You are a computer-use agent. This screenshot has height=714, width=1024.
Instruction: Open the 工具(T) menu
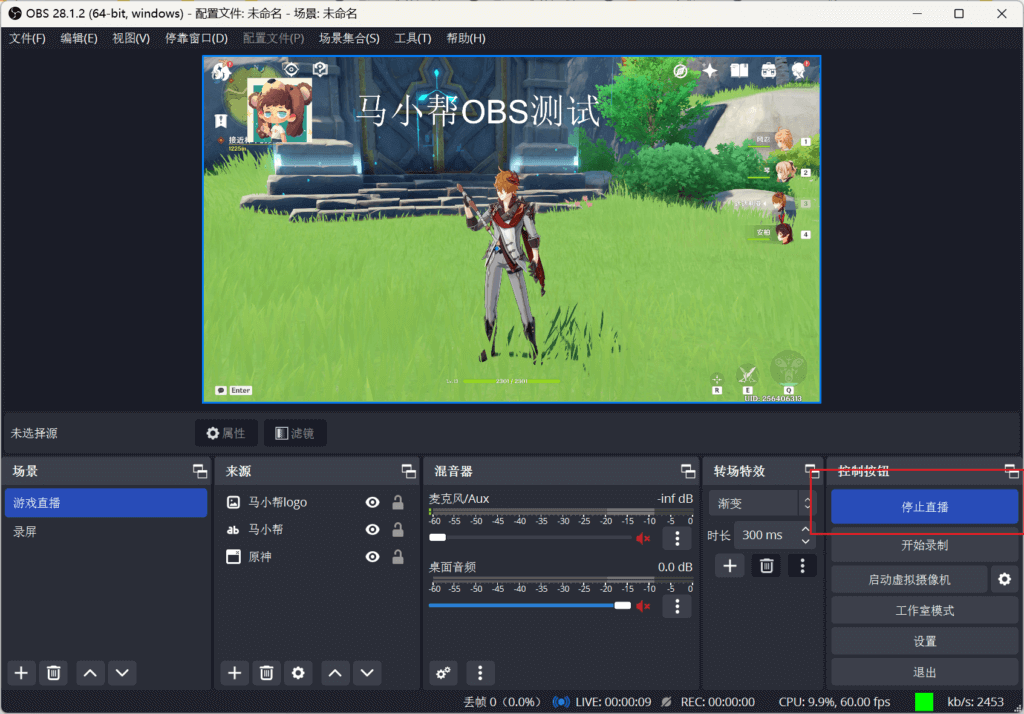[x=412, y=38]
